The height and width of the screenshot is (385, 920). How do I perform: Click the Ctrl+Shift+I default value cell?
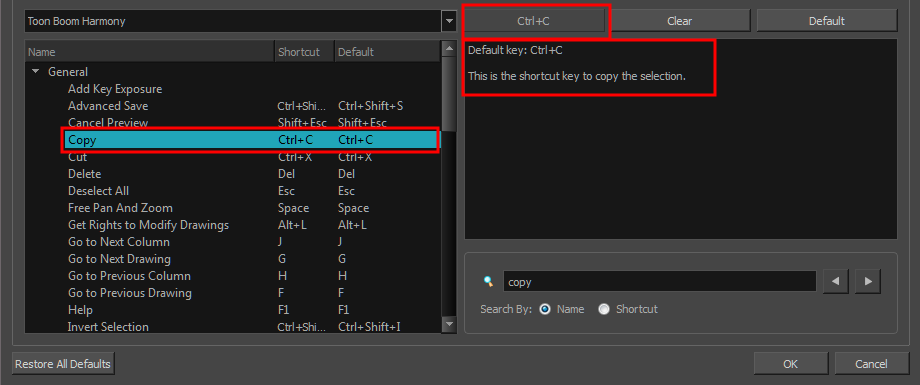[x=369, y=327]
